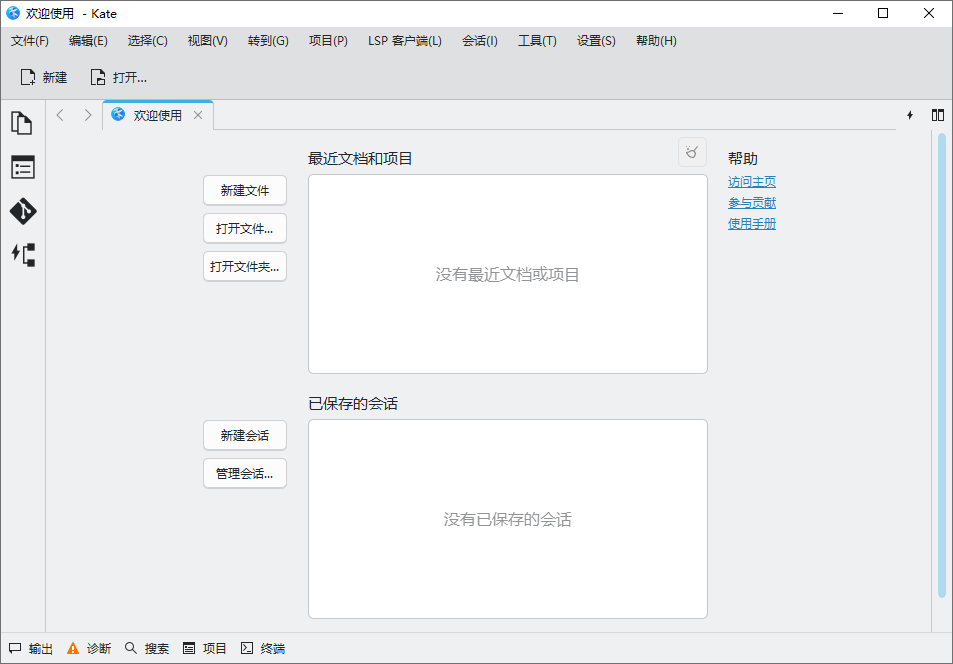Switch to the 欢迎使用 tab
The image size is (953, 664).
157,114
